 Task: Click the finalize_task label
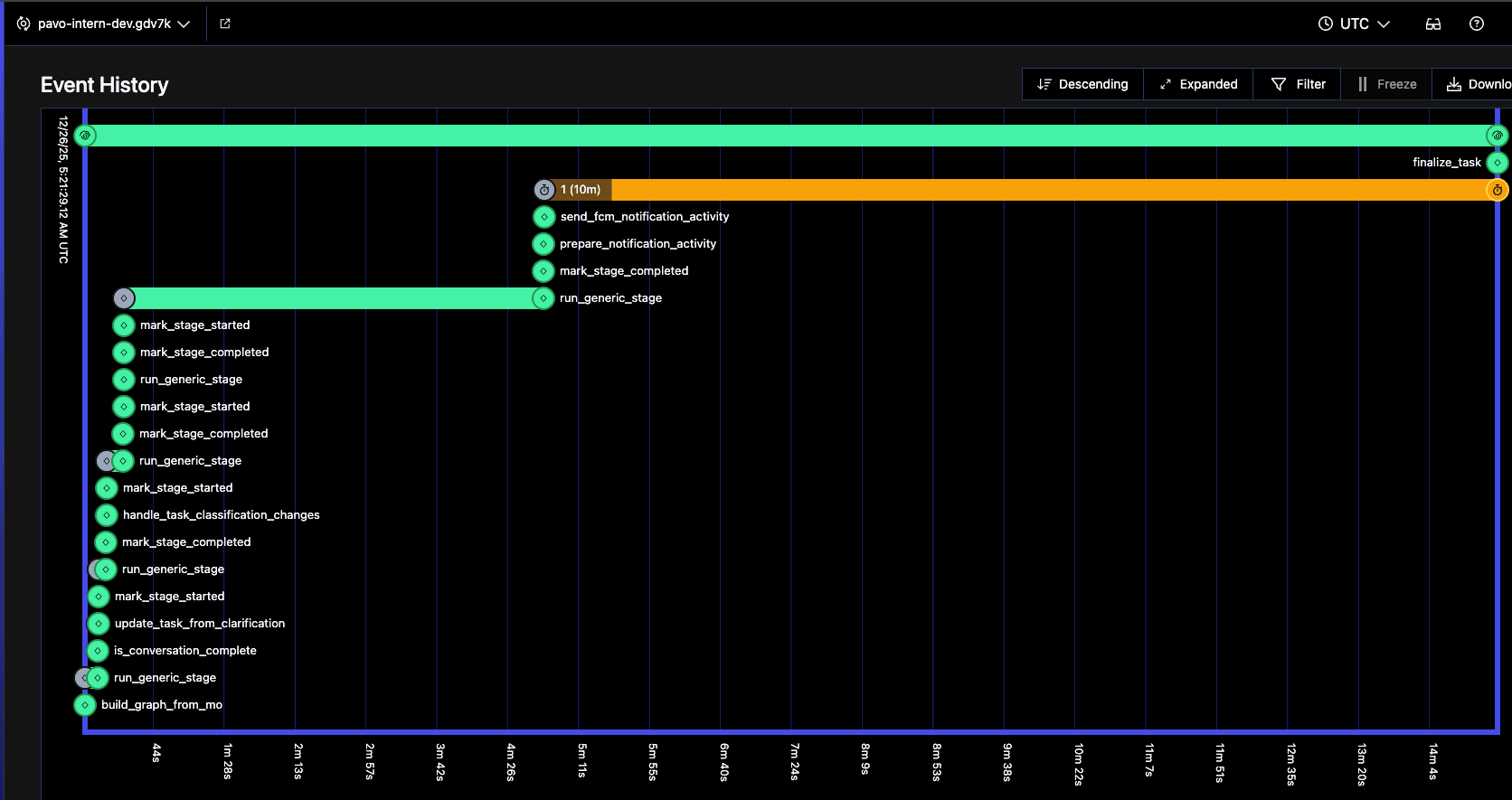pos(1447,163)
